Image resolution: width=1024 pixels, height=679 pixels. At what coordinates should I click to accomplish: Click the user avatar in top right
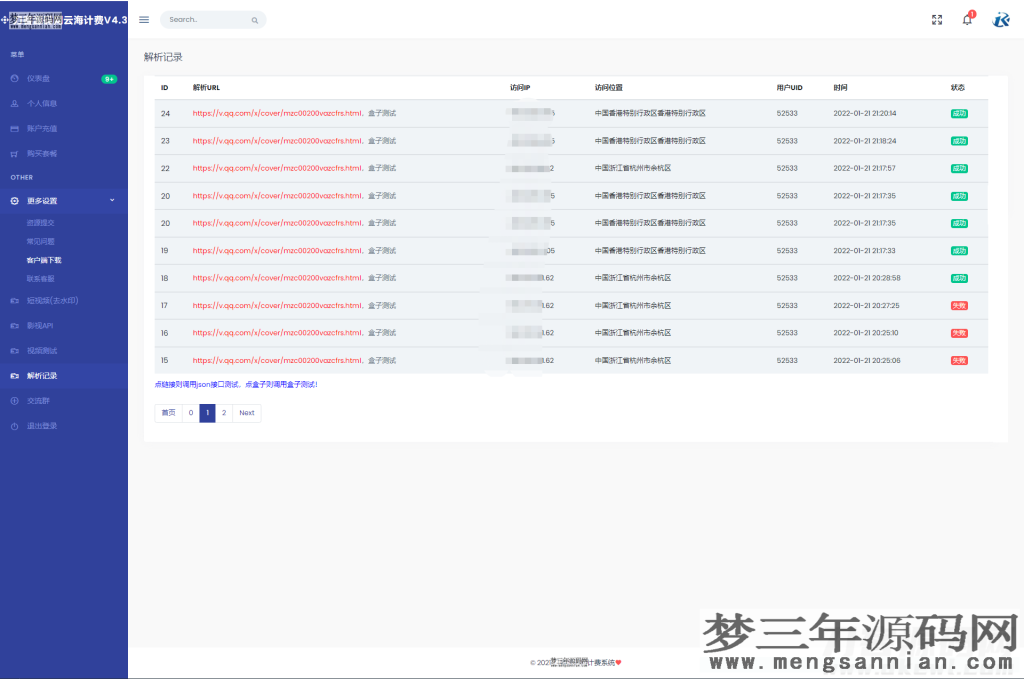click(1000, 19)
